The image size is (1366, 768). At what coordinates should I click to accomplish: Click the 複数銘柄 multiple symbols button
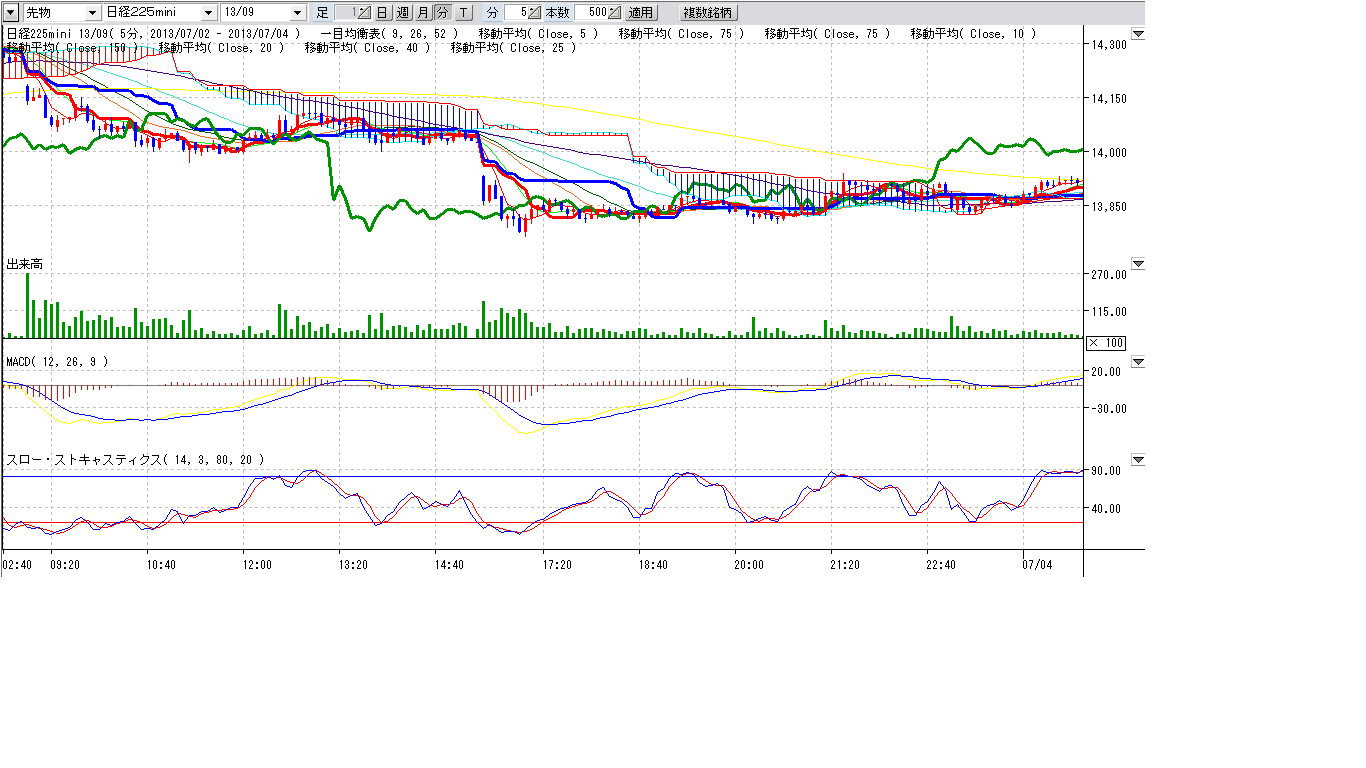pos(708,13)
